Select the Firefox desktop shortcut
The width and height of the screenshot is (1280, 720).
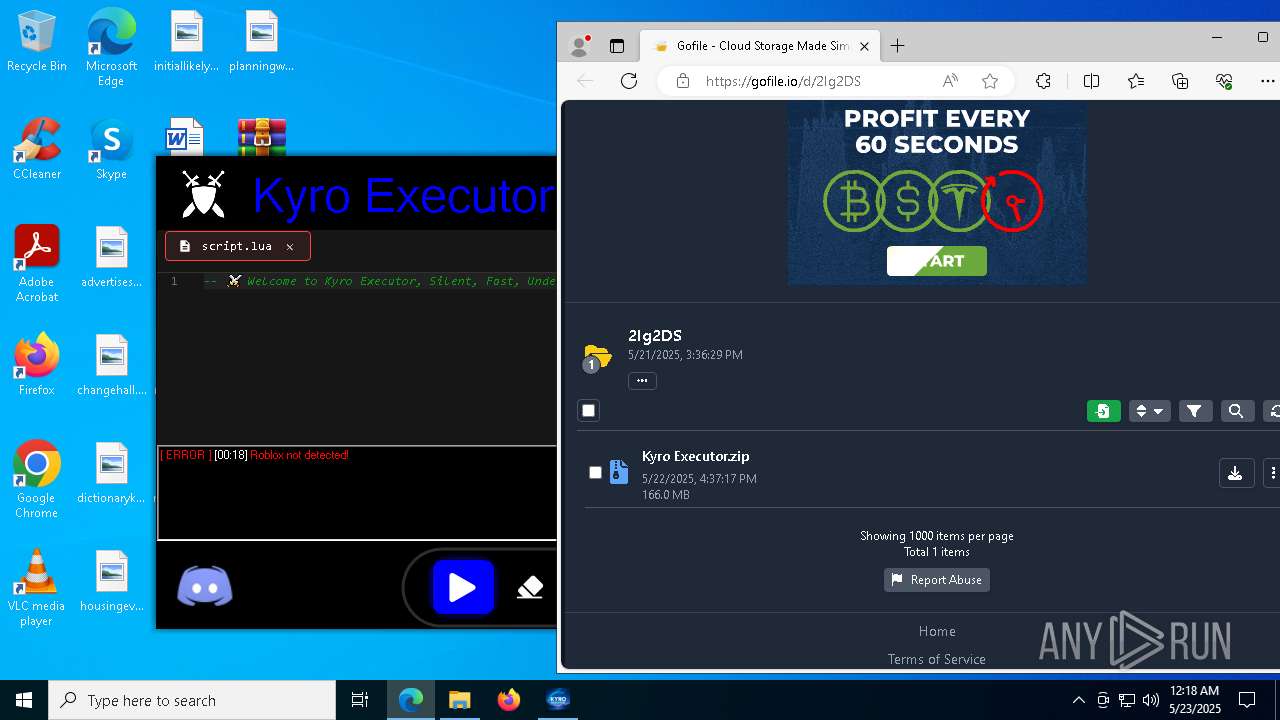pyautogui.click(x=37, y=365)
